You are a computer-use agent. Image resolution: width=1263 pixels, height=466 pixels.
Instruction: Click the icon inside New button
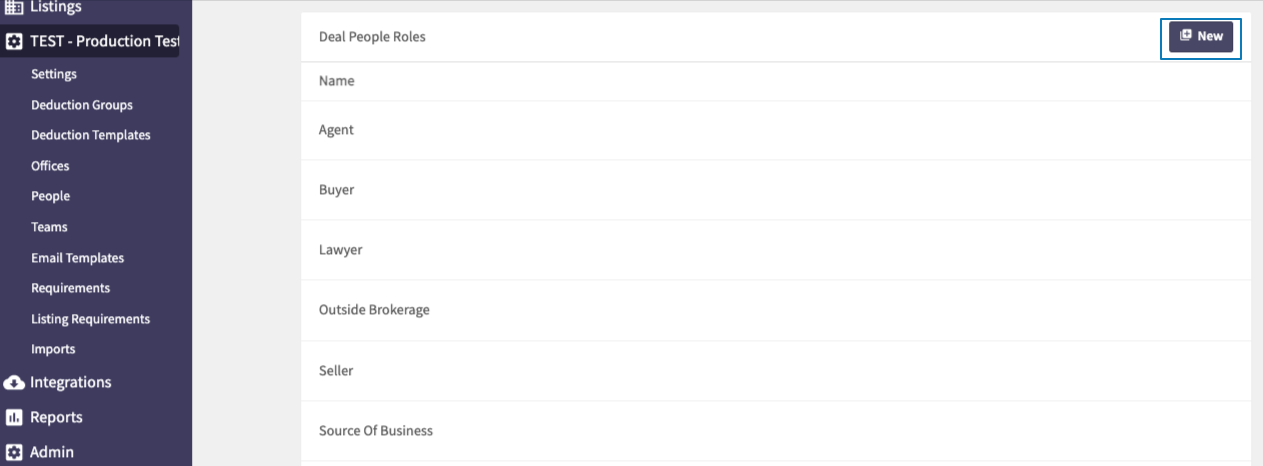tap(1186, 36)
